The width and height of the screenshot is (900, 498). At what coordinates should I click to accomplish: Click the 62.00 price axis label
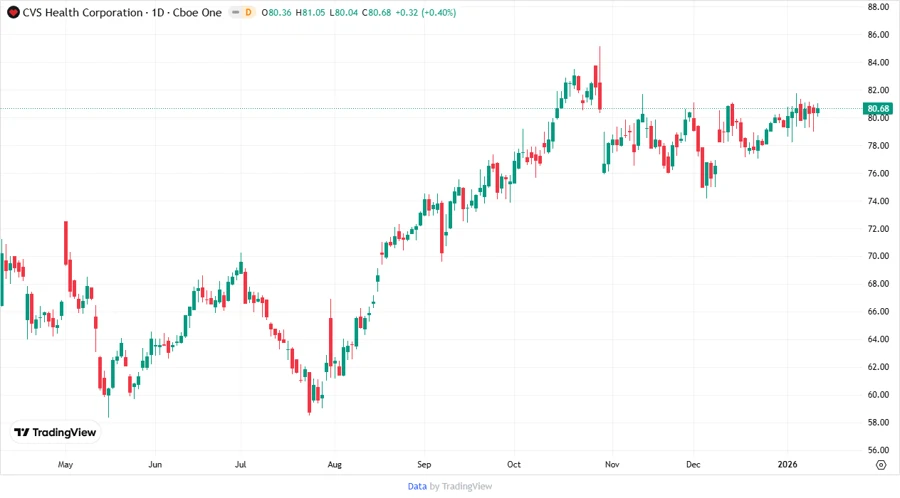[878, 367]
